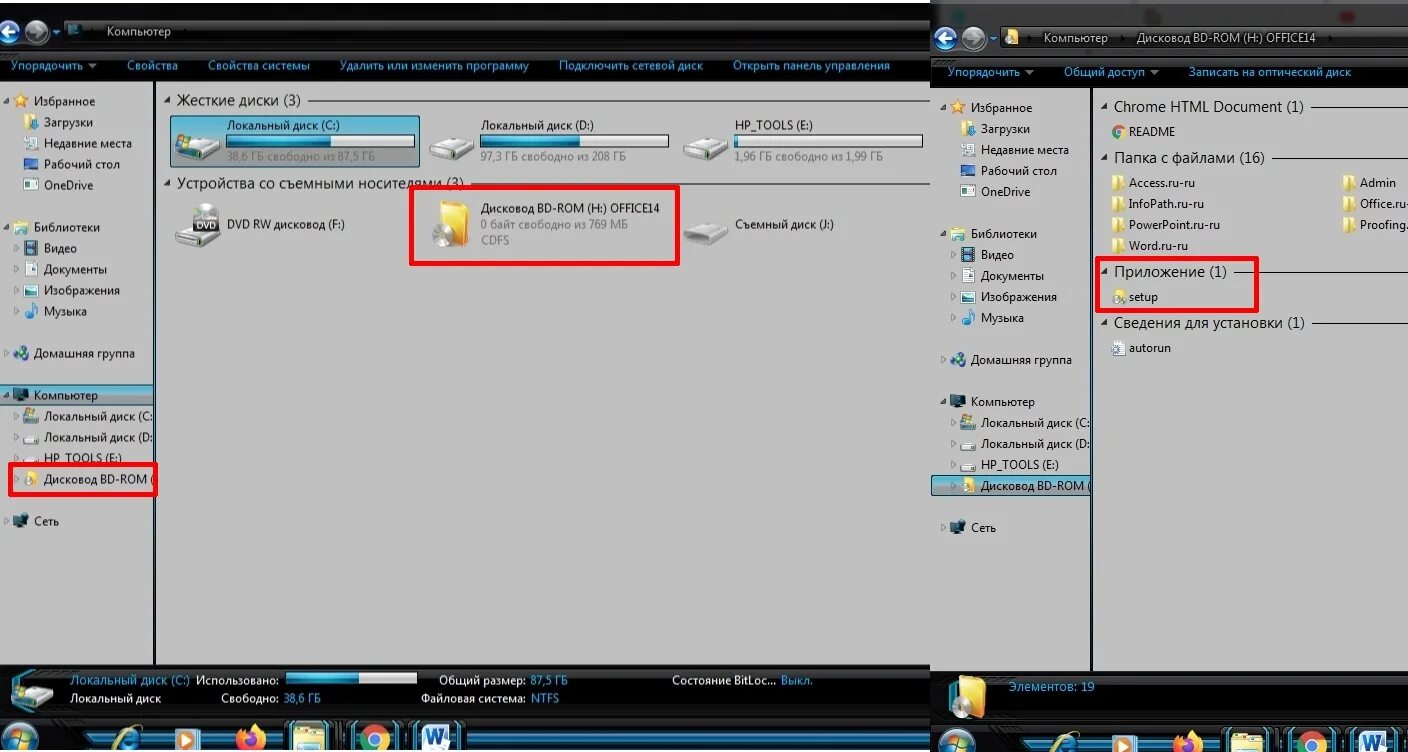Open the README Chrome HTML document
Screen dimensions: 1408x752
point(1143,132)
